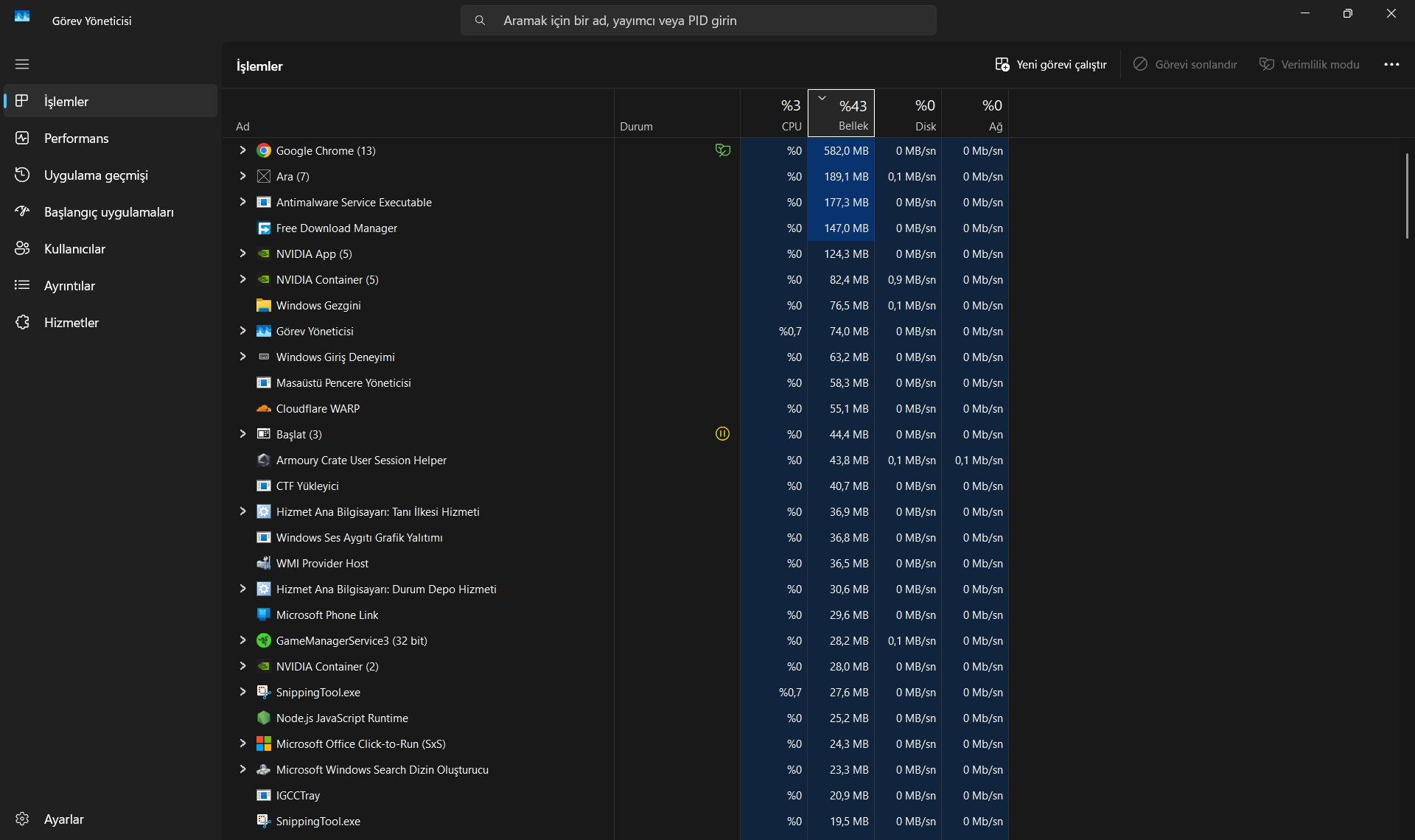This screenshot has width=1415, height=840.
Task: Click the Google Chrome icon in process list
Action: (263, 151)
